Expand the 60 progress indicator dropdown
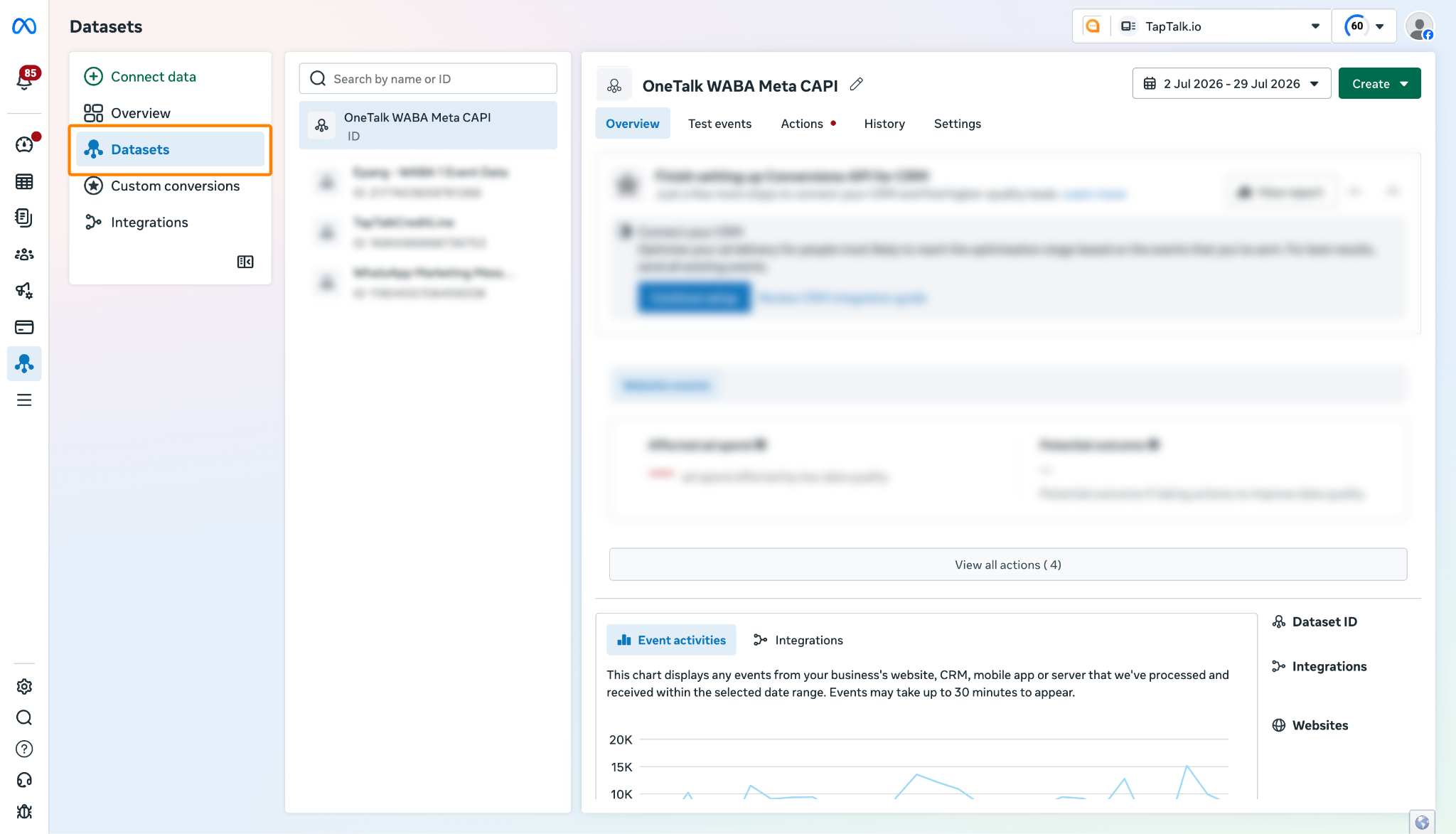The width and height of the screenshot is (1456, 834). [1364, 26]
